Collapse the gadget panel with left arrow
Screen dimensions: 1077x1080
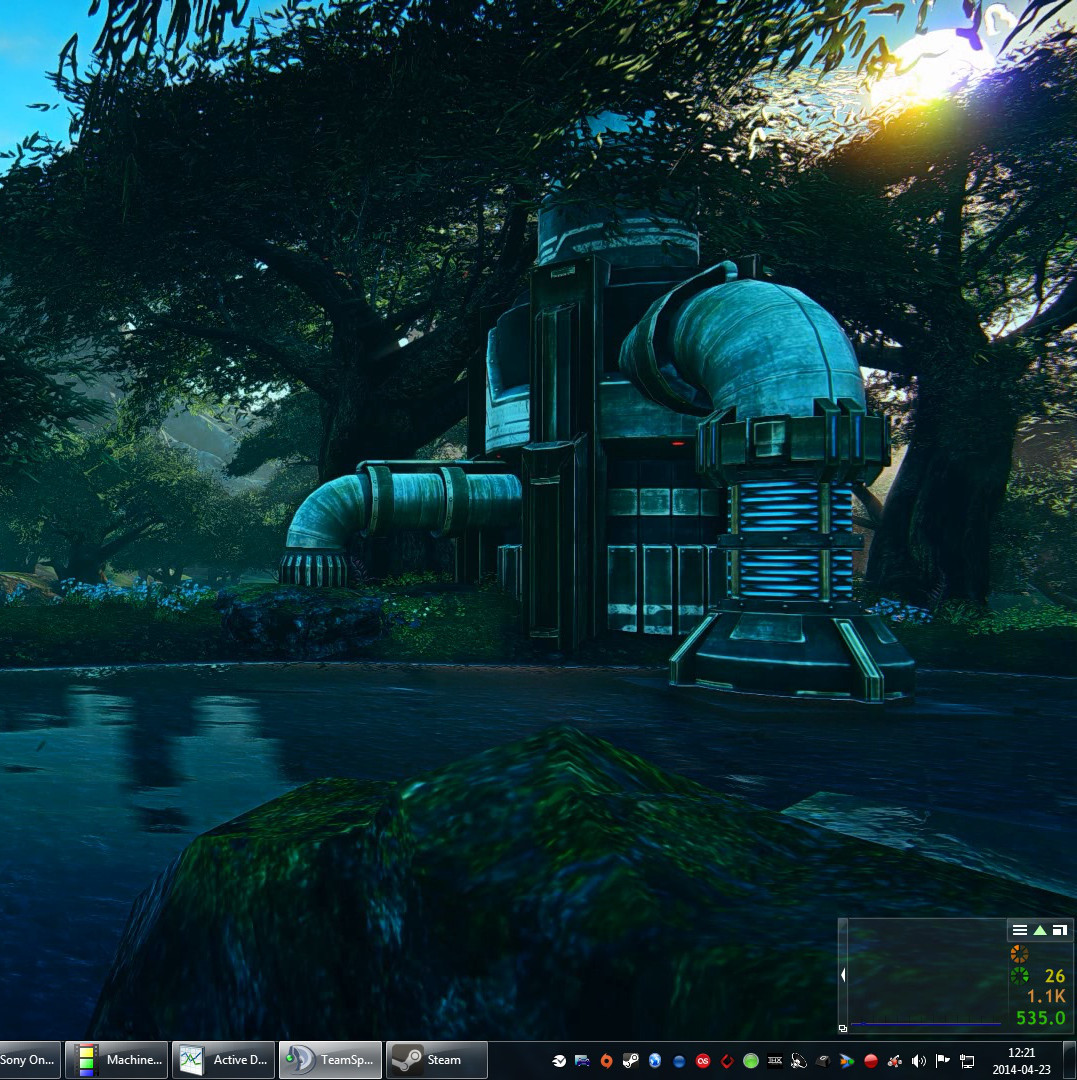[x=843, y=975]
